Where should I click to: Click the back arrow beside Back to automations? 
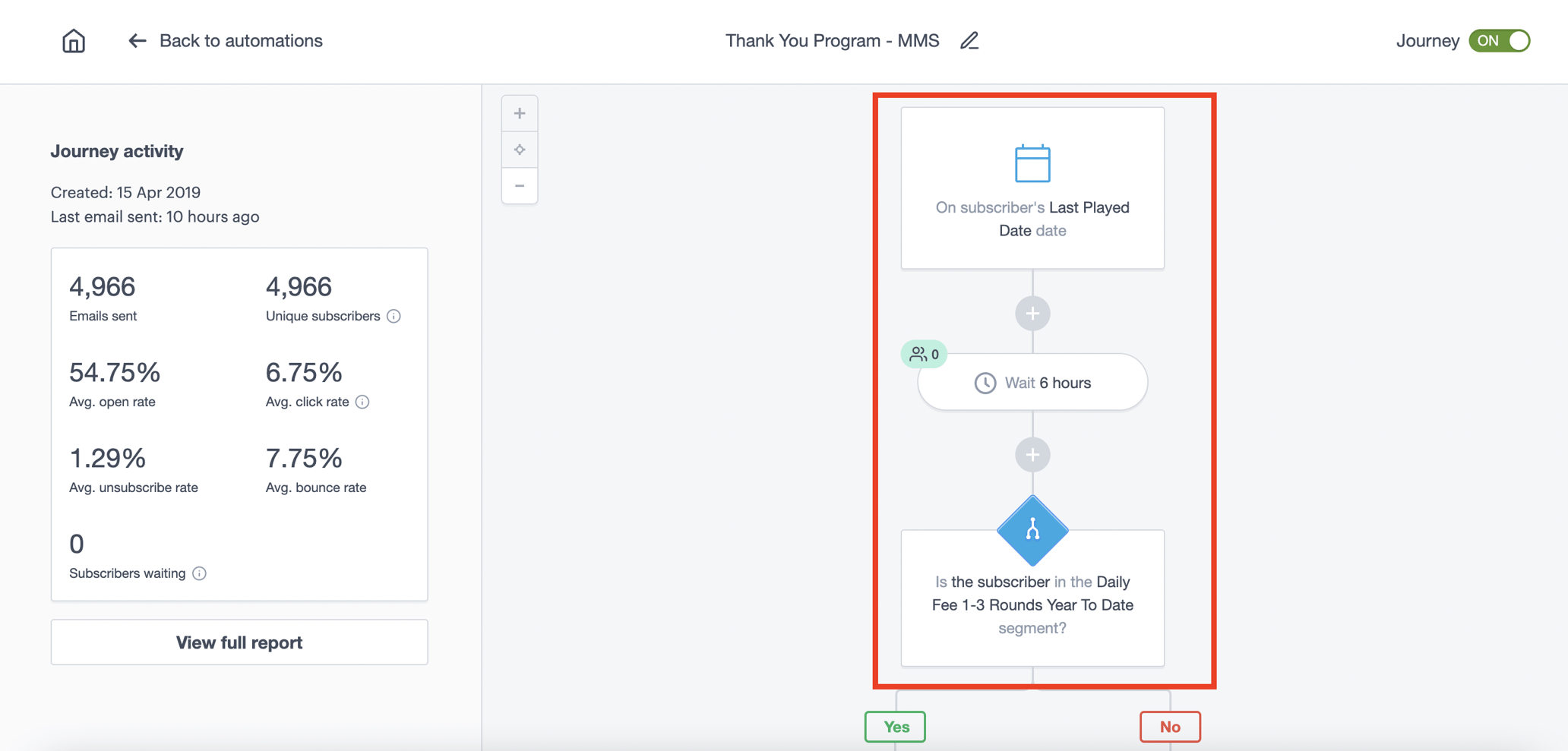[x=137, y=40]
